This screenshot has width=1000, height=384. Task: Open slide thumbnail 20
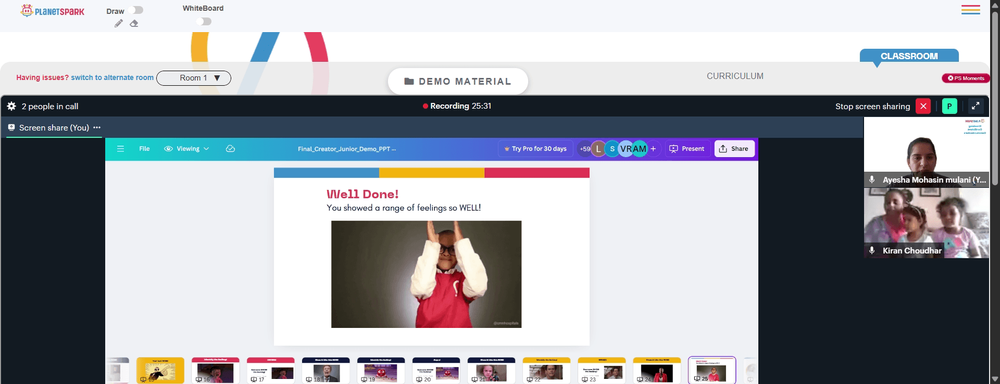click(x=436, y=371)
